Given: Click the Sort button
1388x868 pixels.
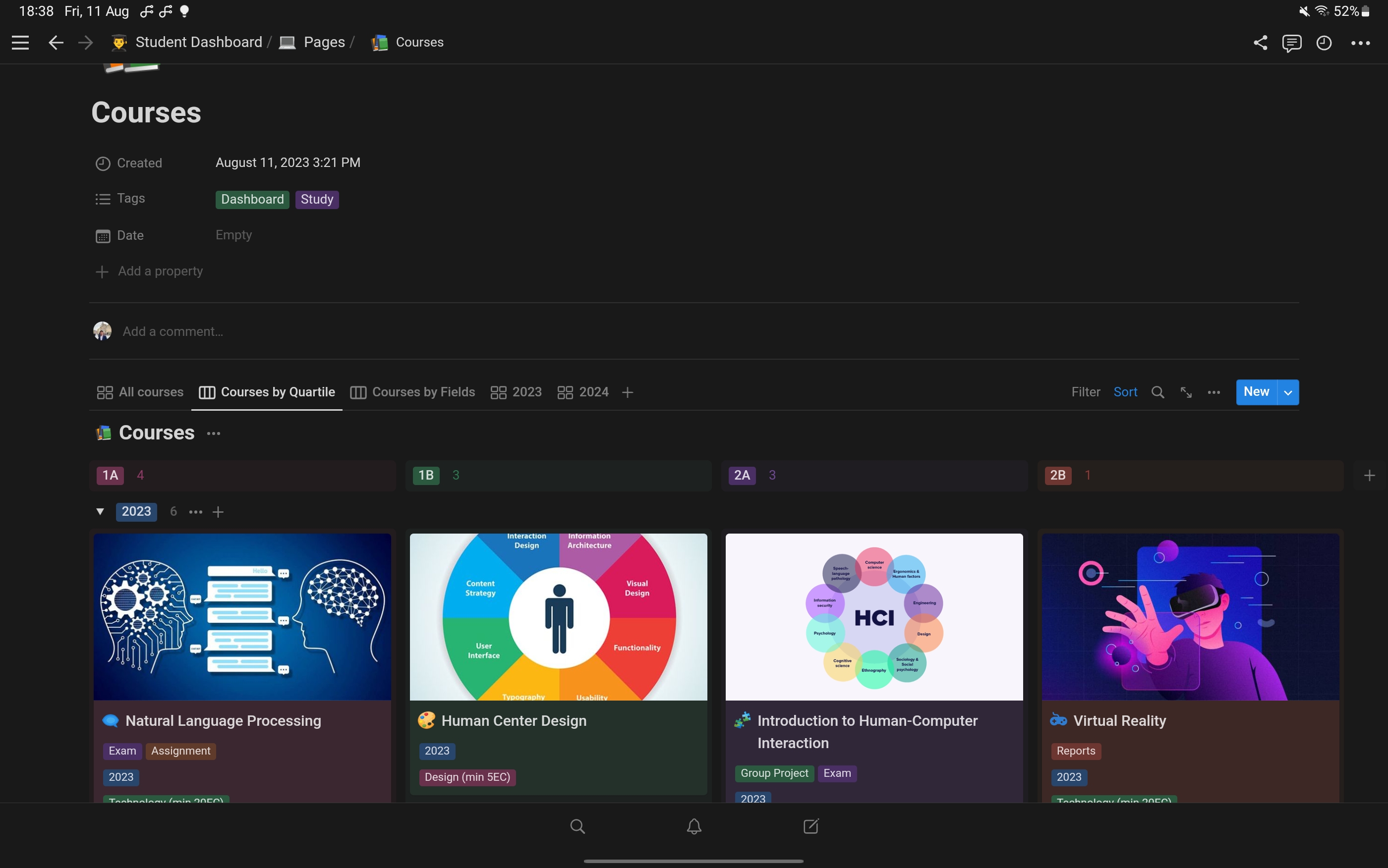Looking at the screenshot, I should tap(1125, 392).
